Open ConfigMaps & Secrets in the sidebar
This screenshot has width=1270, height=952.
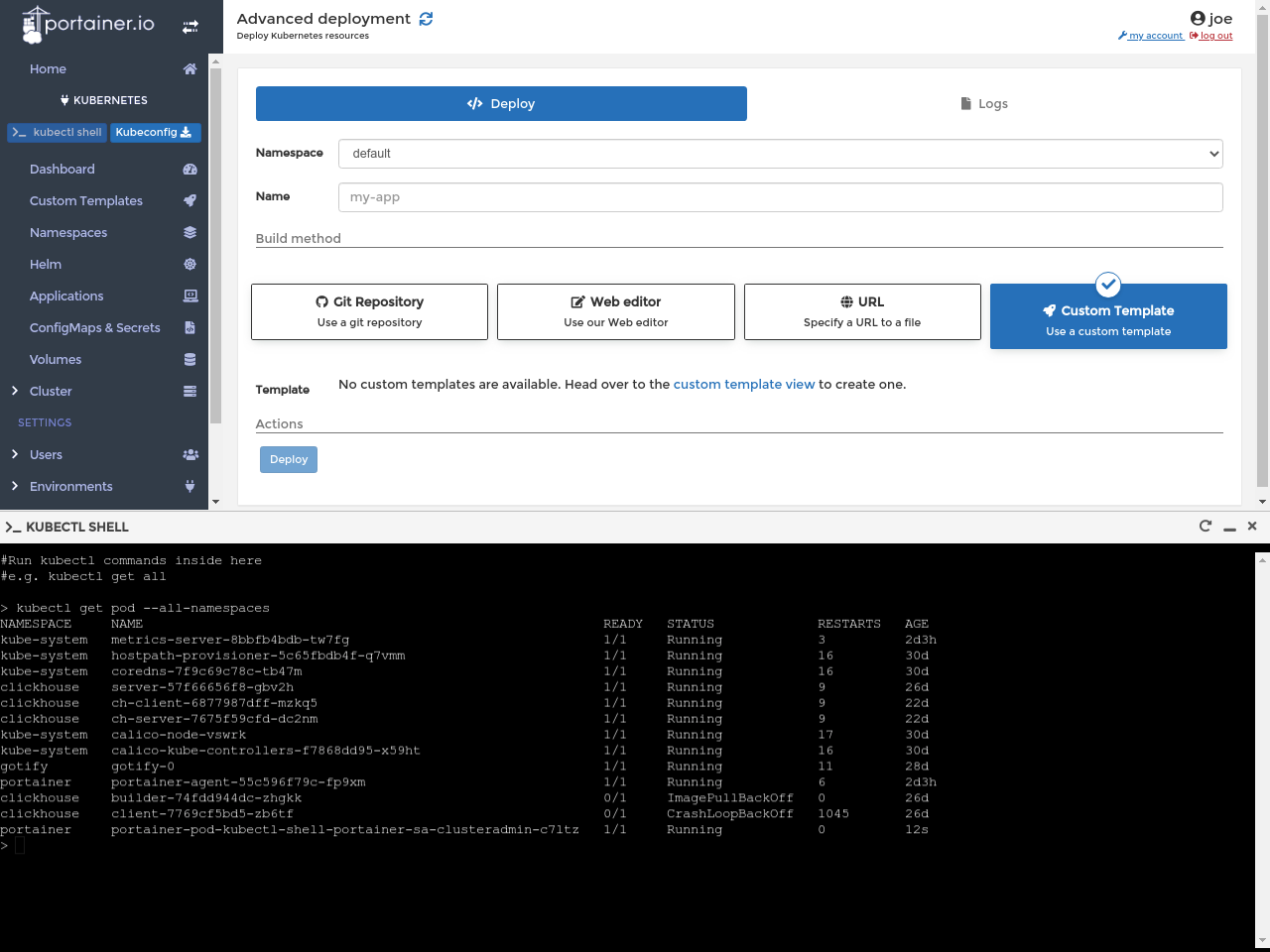tap(95, 328)
